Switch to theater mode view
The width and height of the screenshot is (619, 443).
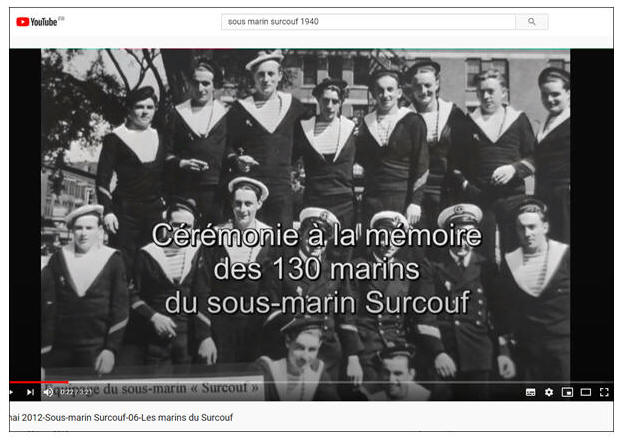tap(586, 392)
